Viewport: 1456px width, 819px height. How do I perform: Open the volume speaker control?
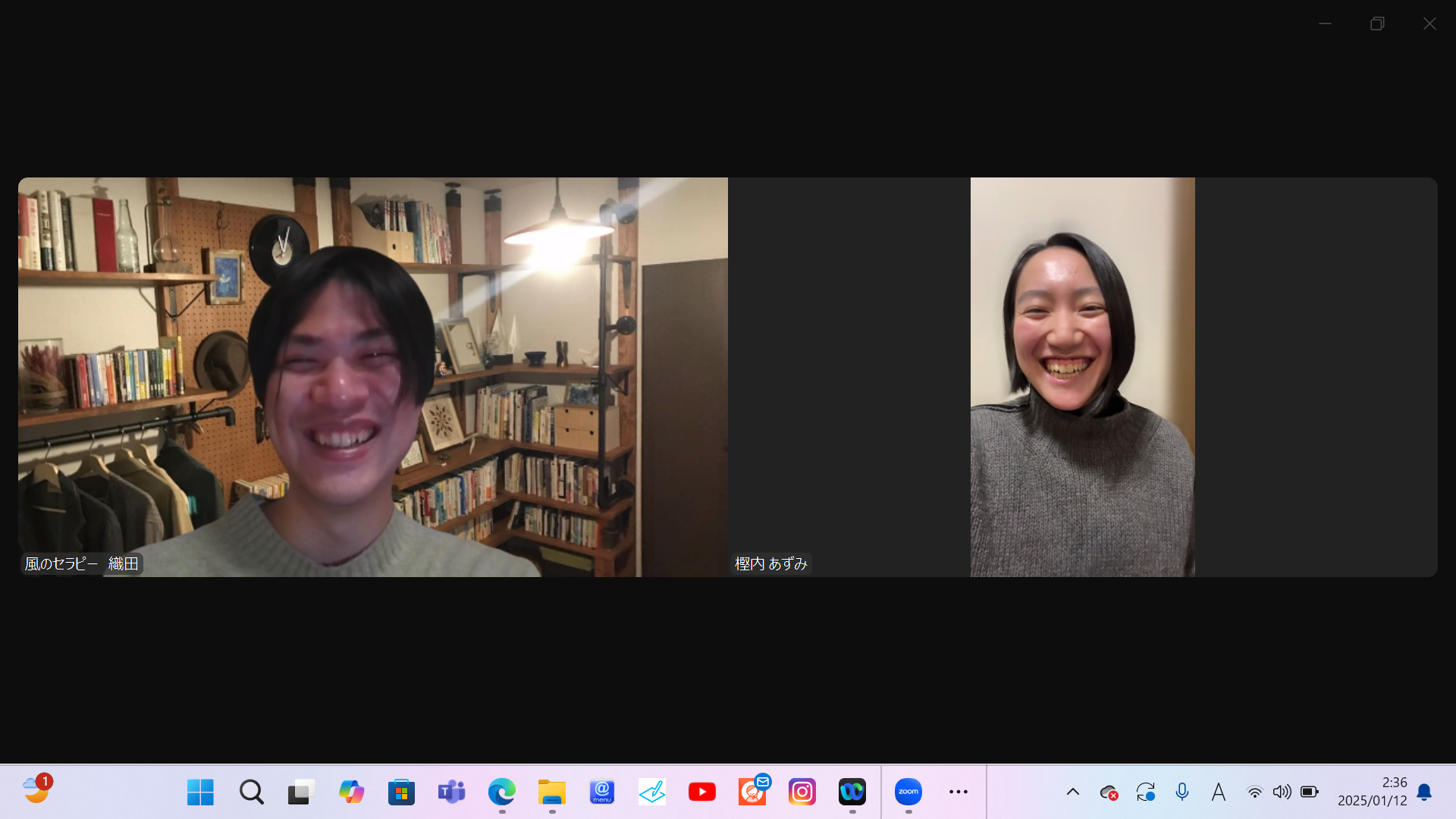point(1282,792)
